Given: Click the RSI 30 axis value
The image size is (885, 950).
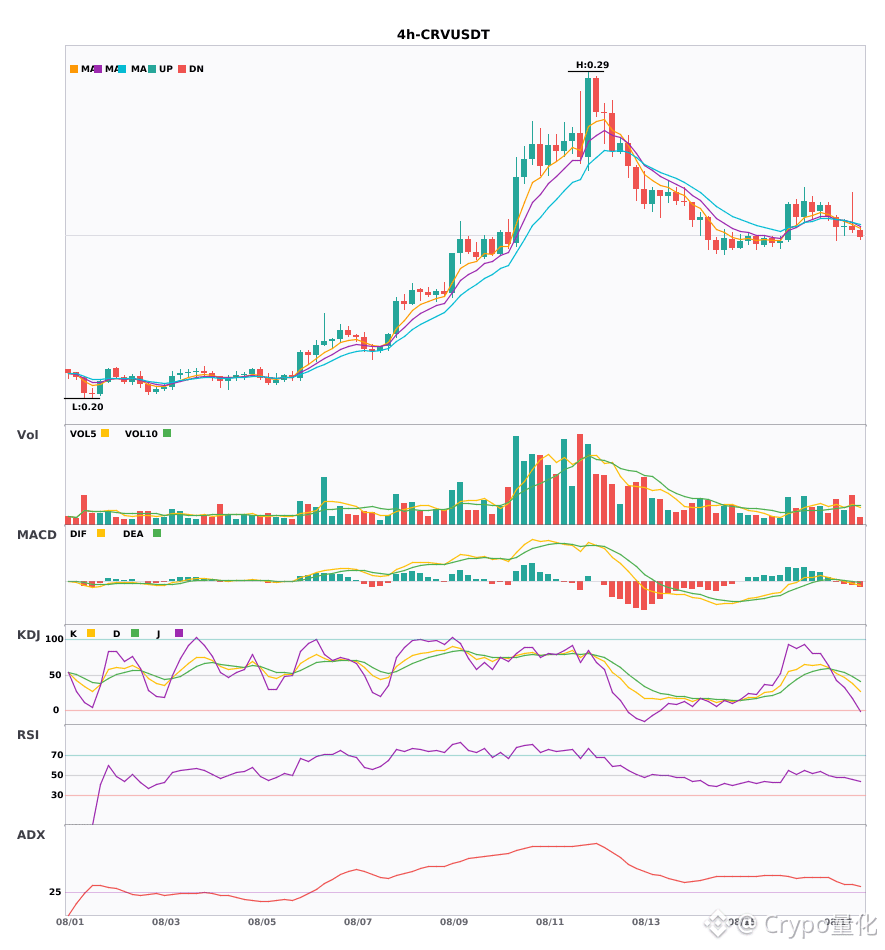Looking at the screenshot, I should [57, 795].
